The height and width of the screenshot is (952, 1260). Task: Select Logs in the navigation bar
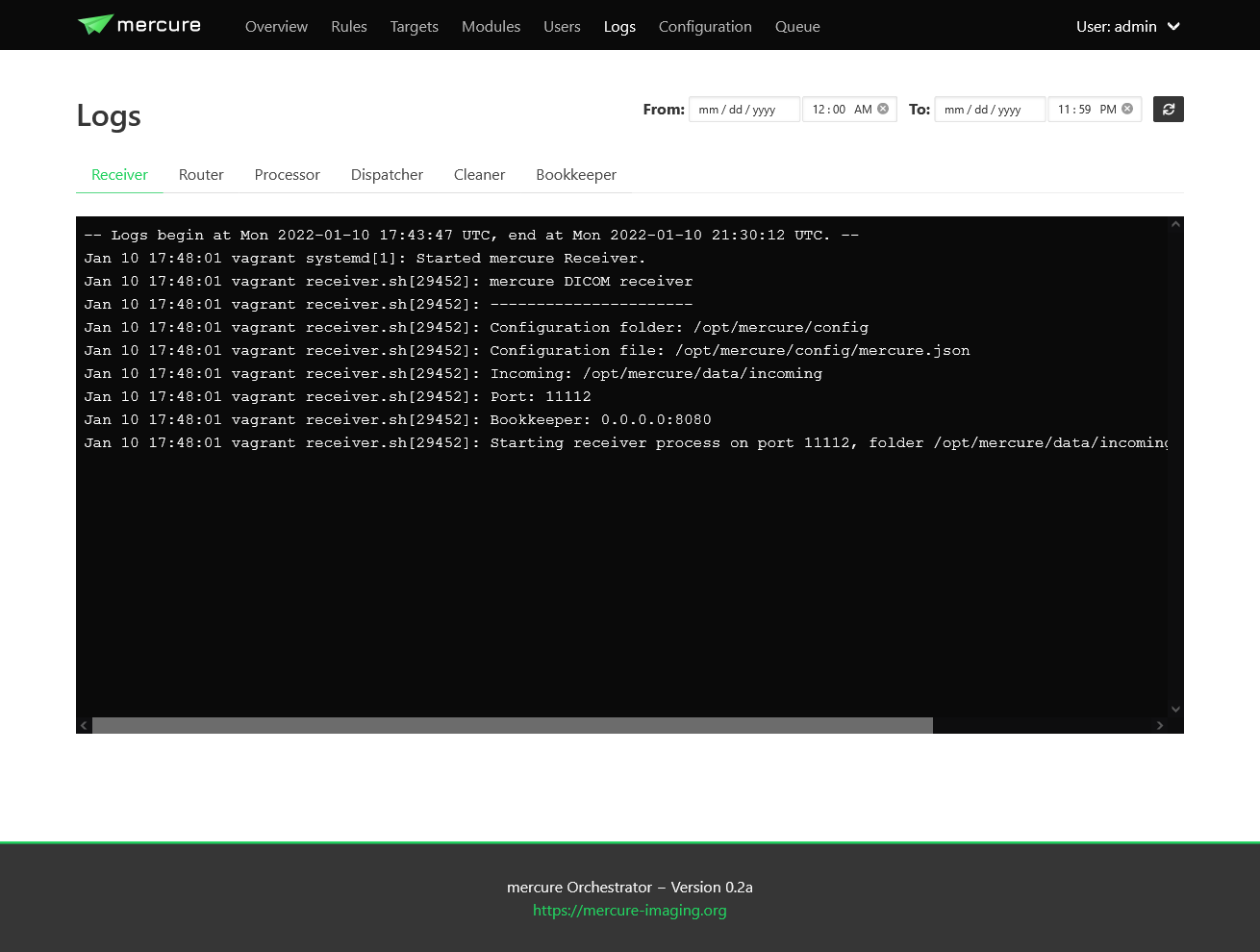[619, 26]
